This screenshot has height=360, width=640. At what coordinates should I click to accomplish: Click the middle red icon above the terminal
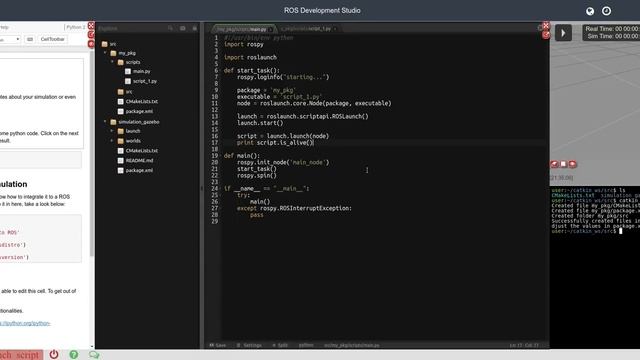(563, 164)
